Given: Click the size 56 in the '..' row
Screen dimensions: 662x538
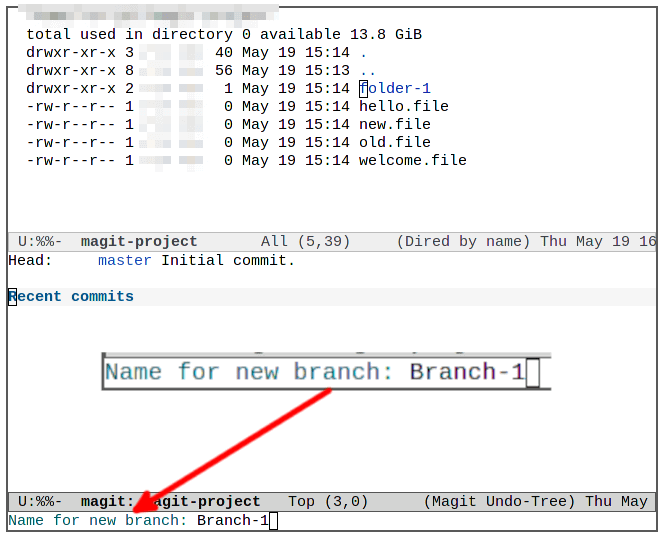Looking at the screenshot, I should pos(224,71).
